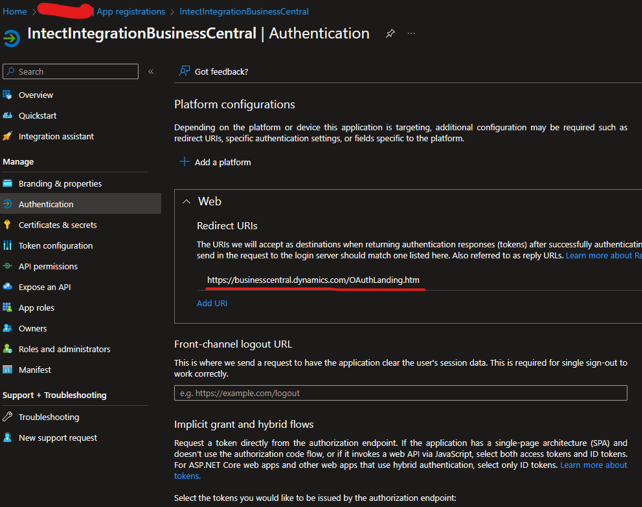Click the App roles grid icon
Viewport: 642px width, 507px height.
(7, 307)
